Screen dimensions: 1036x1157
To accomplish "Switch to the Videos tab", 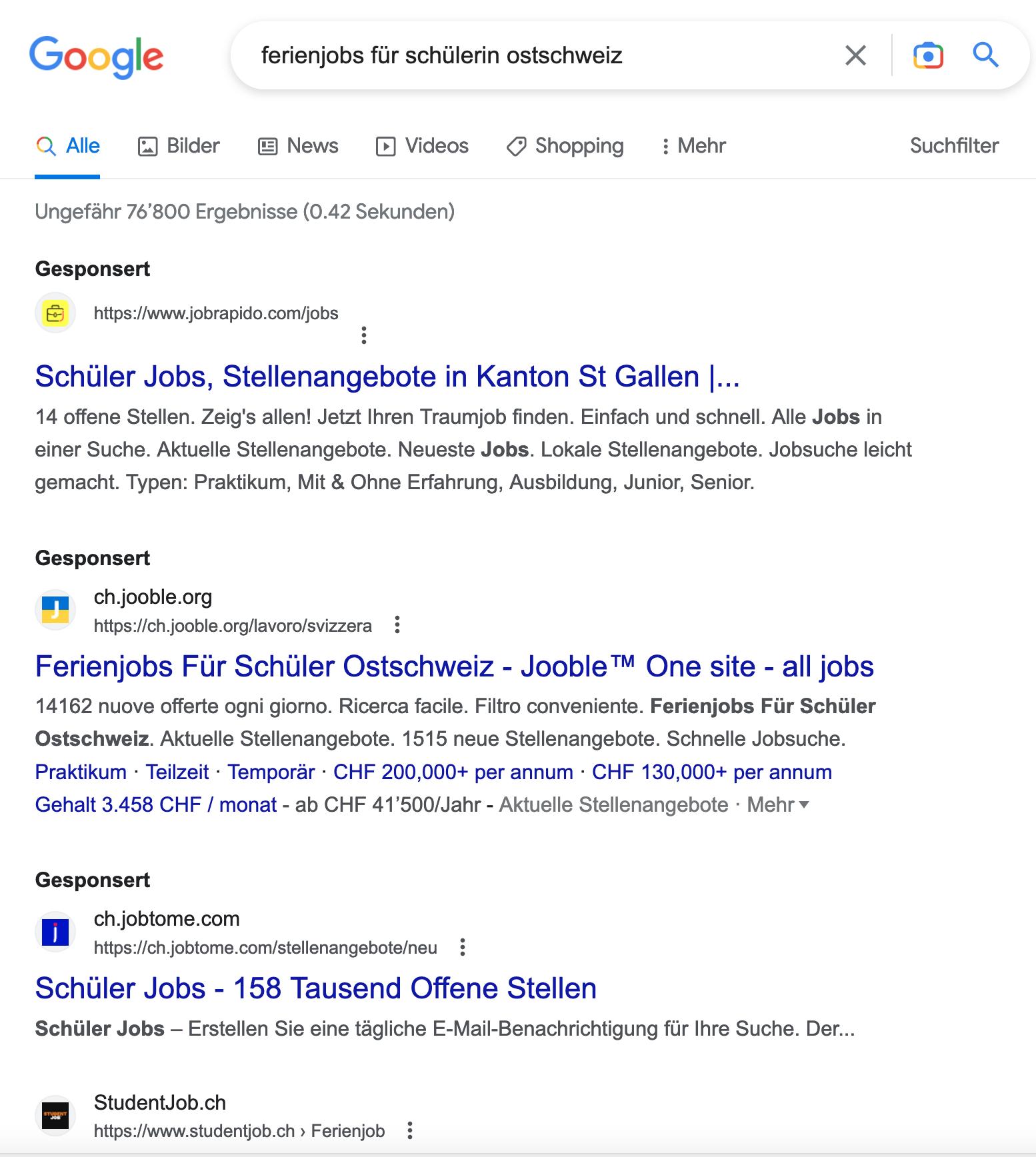I will click(422, 146).
